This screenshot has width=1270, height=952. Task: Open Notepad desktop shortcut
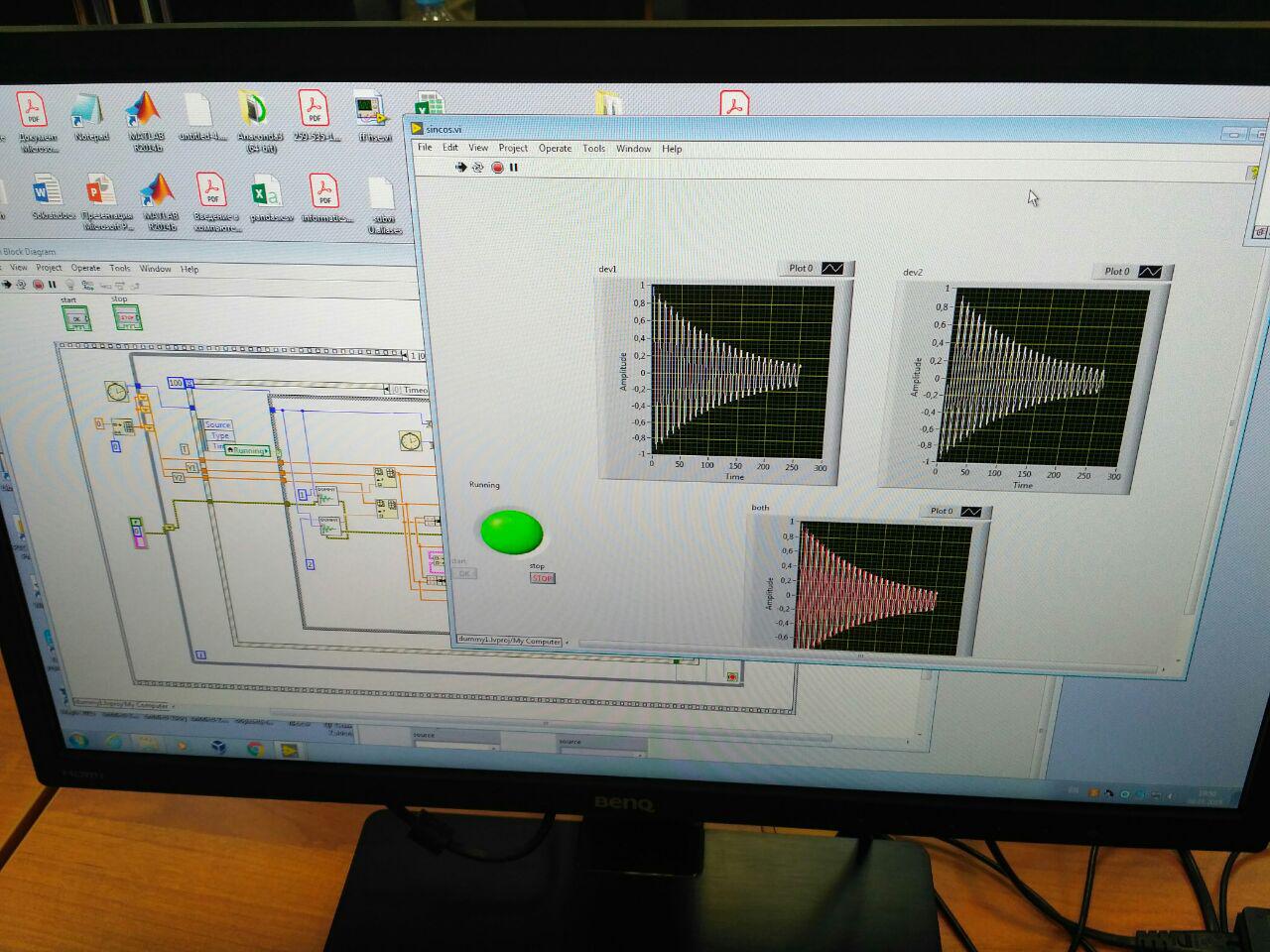click(x=89, y=118)
